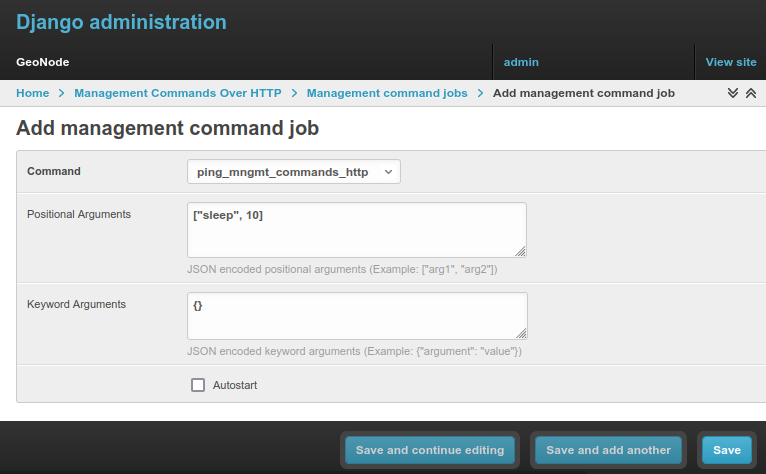Screen dimensions: 766x474
Task: Click the Positional Arguments textarea resize handle
Action: [520, 251]
